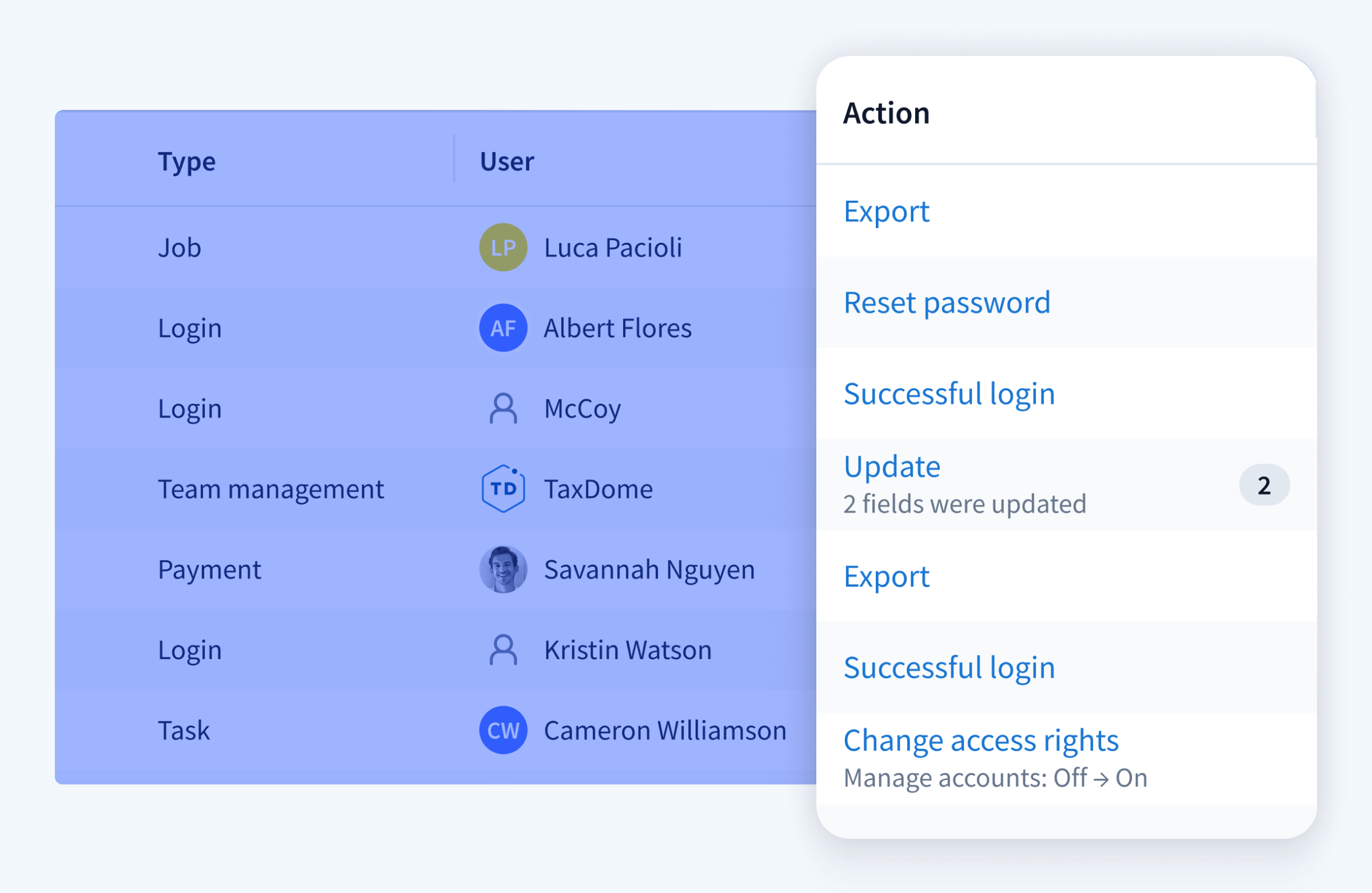
Task: Open the Change access rights action
Action: pos(981,741)
